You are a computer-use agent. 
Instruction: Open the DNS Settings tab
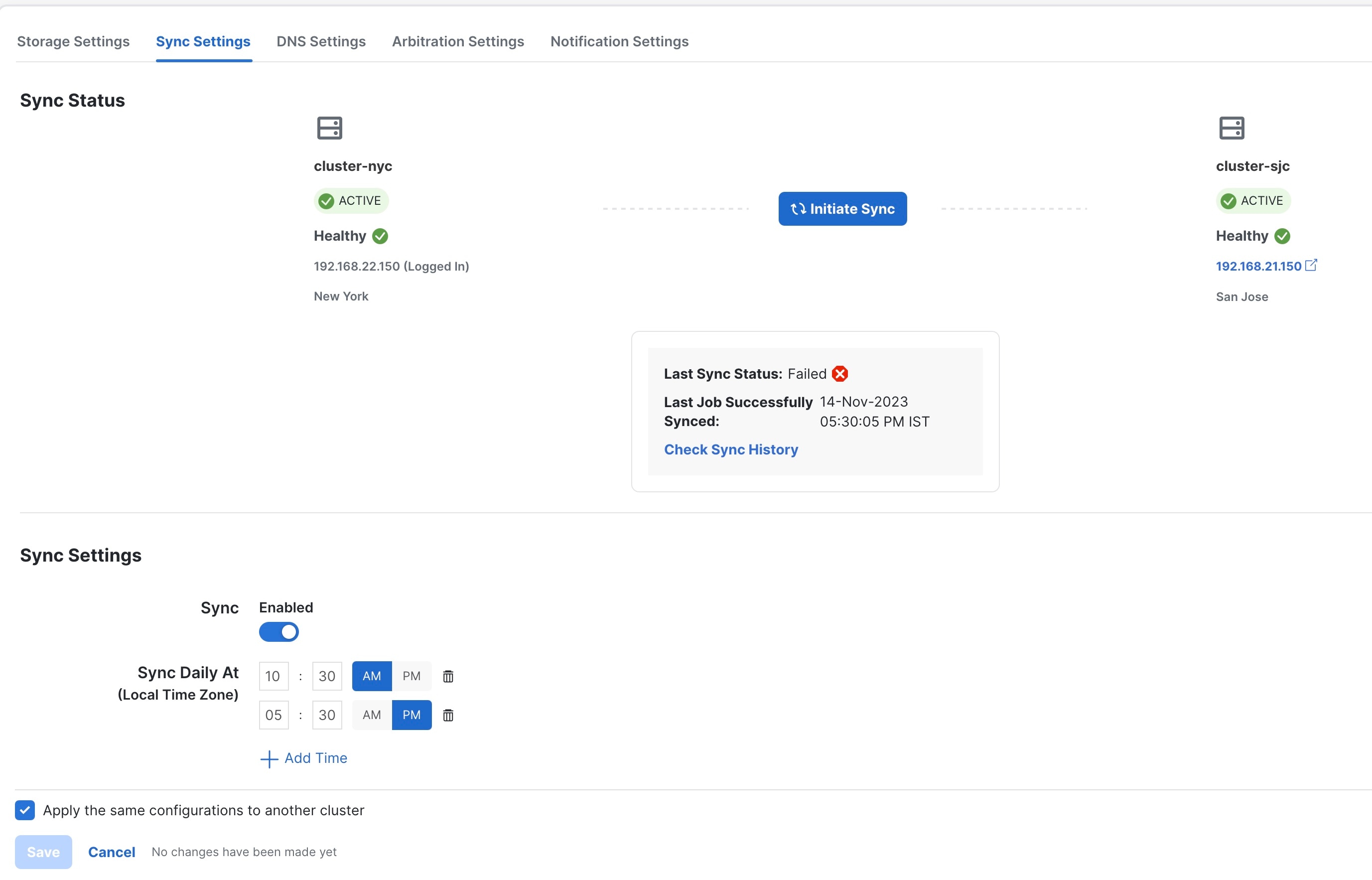point(321,41)
